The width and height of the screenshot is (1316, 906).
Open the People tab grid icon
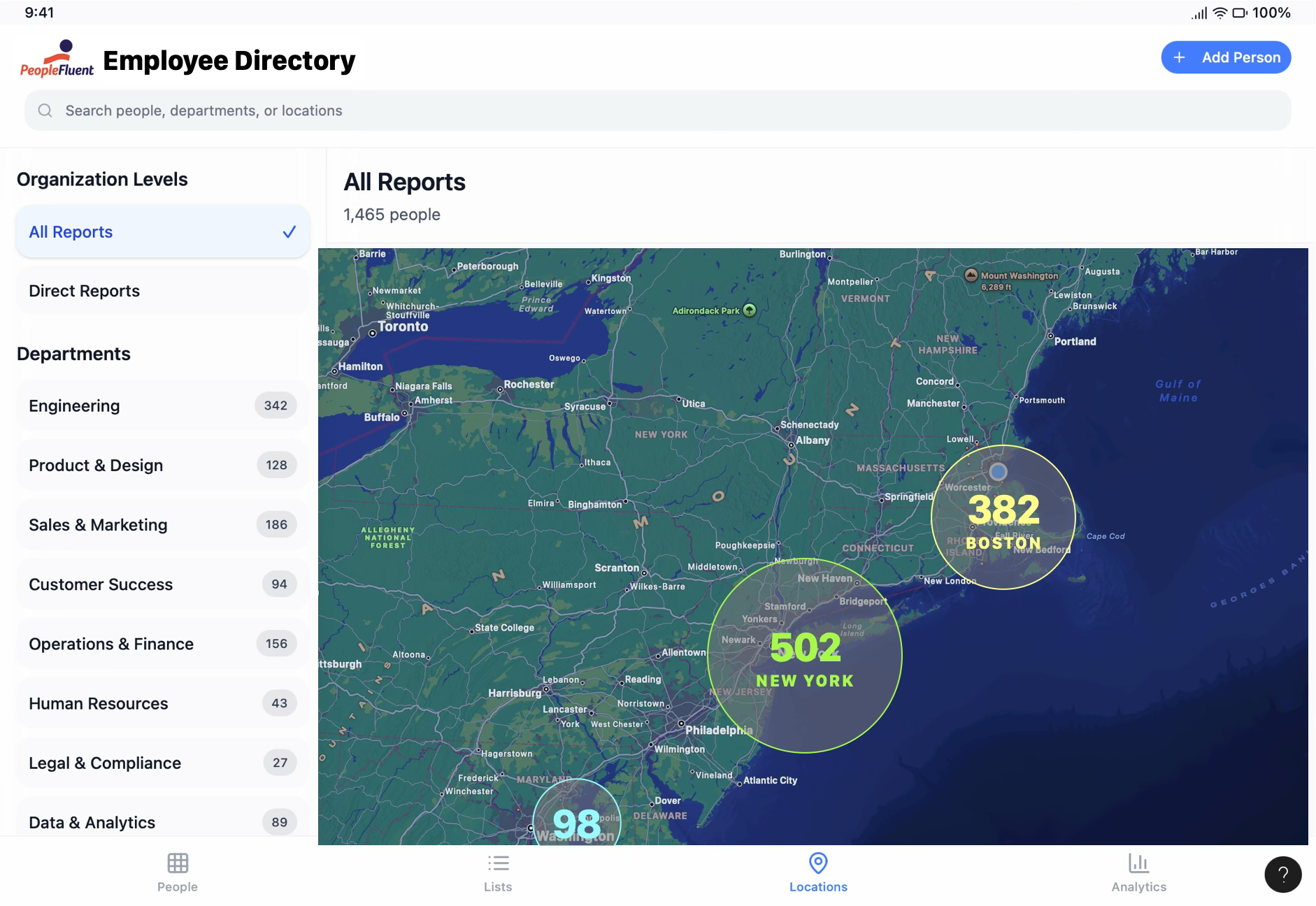click(x=178, y=863)
